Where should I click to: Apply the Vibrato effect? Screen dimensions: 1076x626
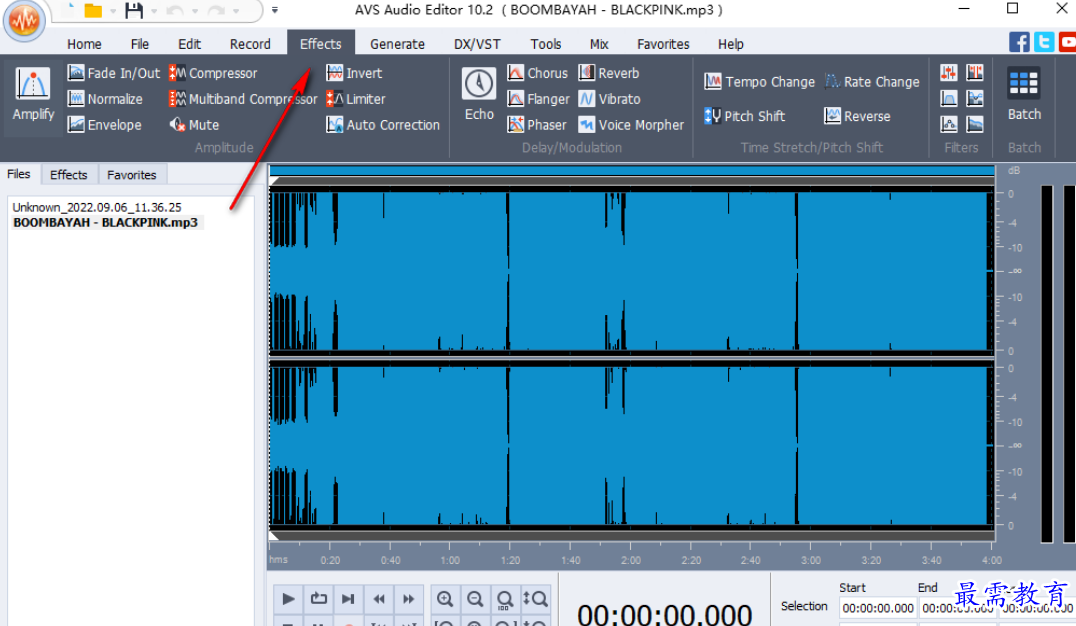(609, 99)
